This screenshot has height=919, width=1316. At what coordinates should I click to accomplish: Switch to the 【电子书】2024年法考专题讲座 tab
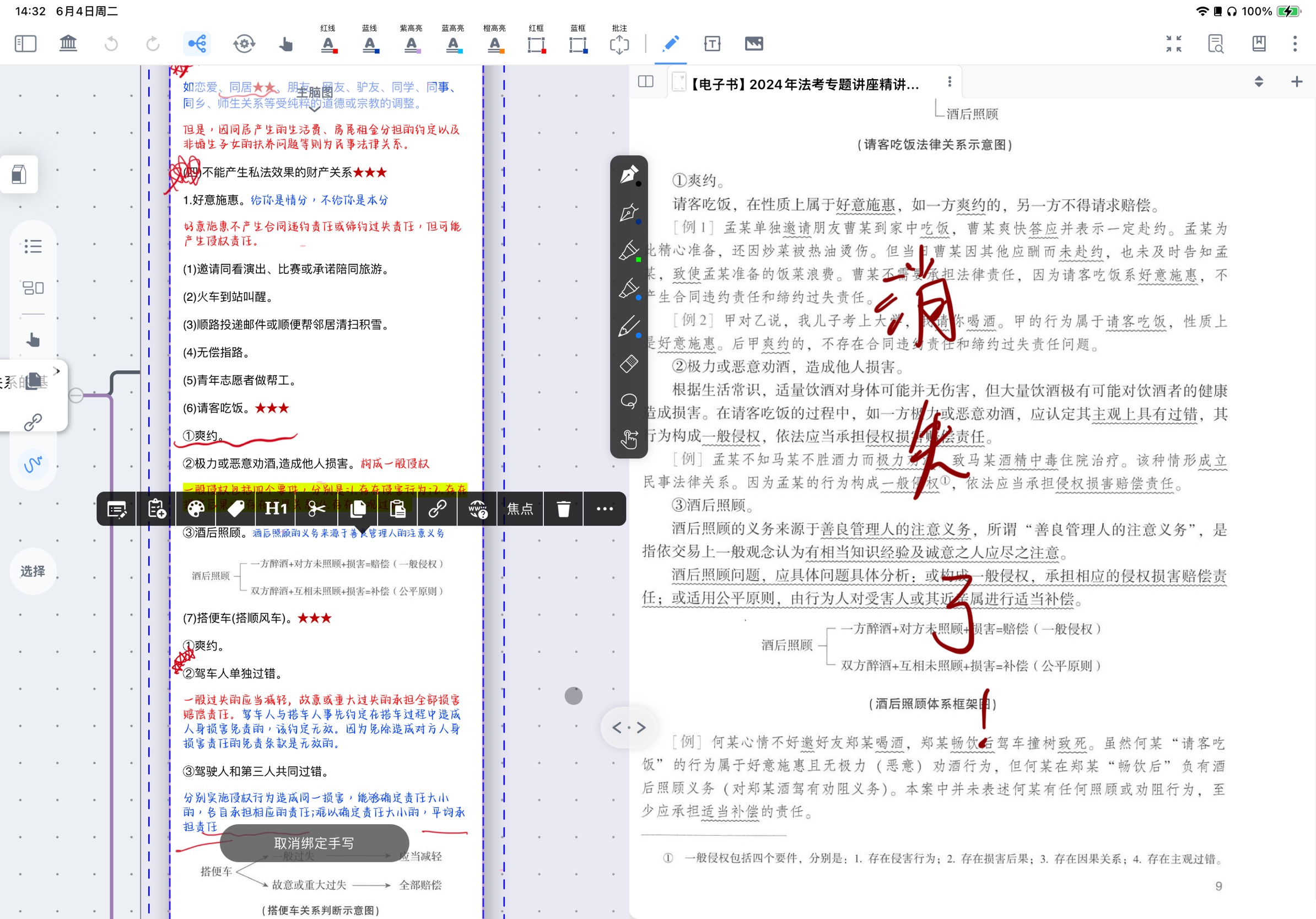click(x=805, y=84)
